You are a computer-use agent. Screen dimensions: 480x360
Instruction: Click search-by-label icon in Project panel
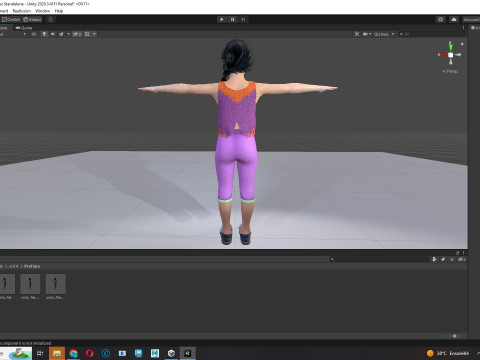[443, 259]
